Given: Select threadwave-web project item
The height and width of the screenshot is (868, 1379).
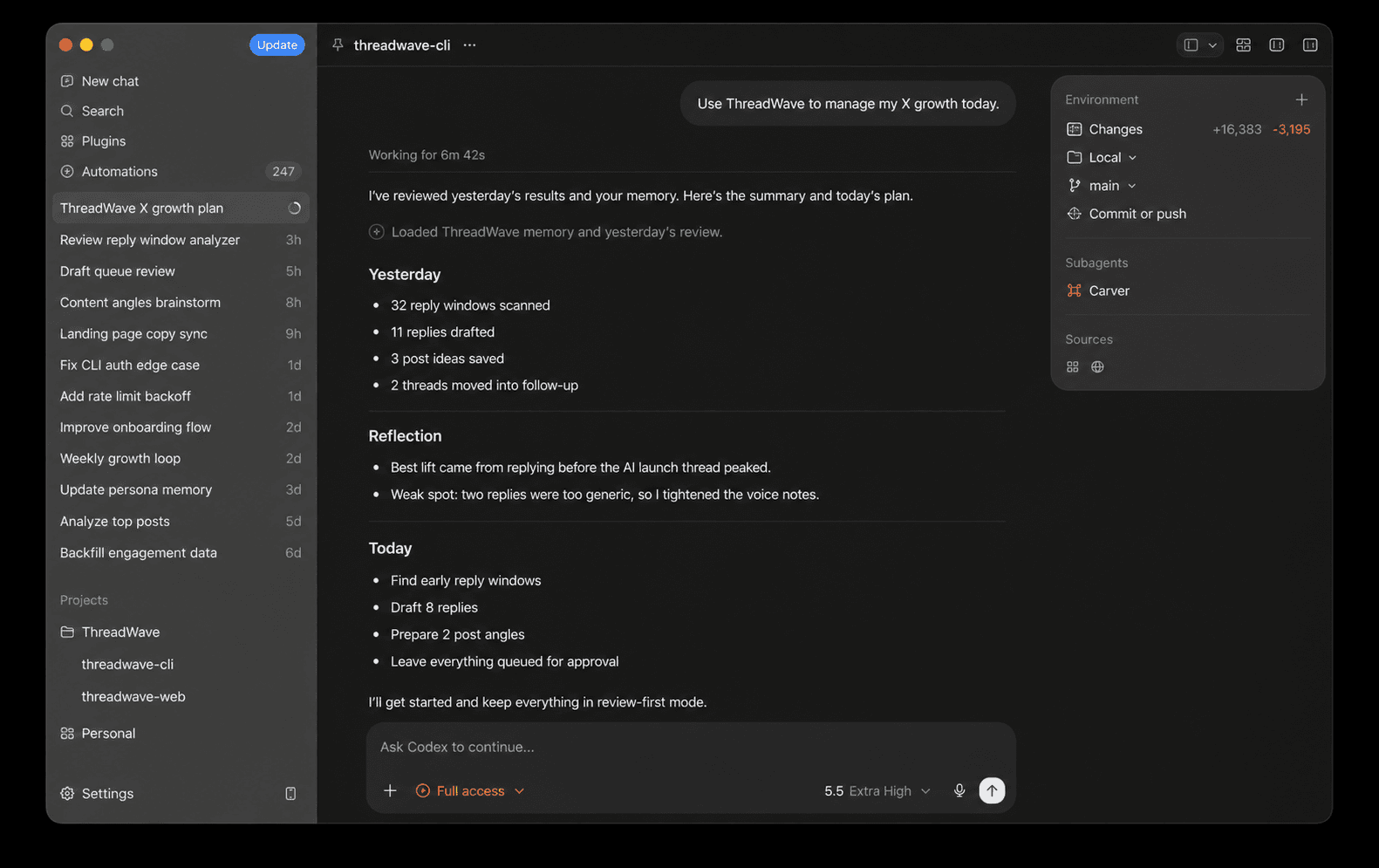Looking at the screenshot, I should tap(133, 696).
